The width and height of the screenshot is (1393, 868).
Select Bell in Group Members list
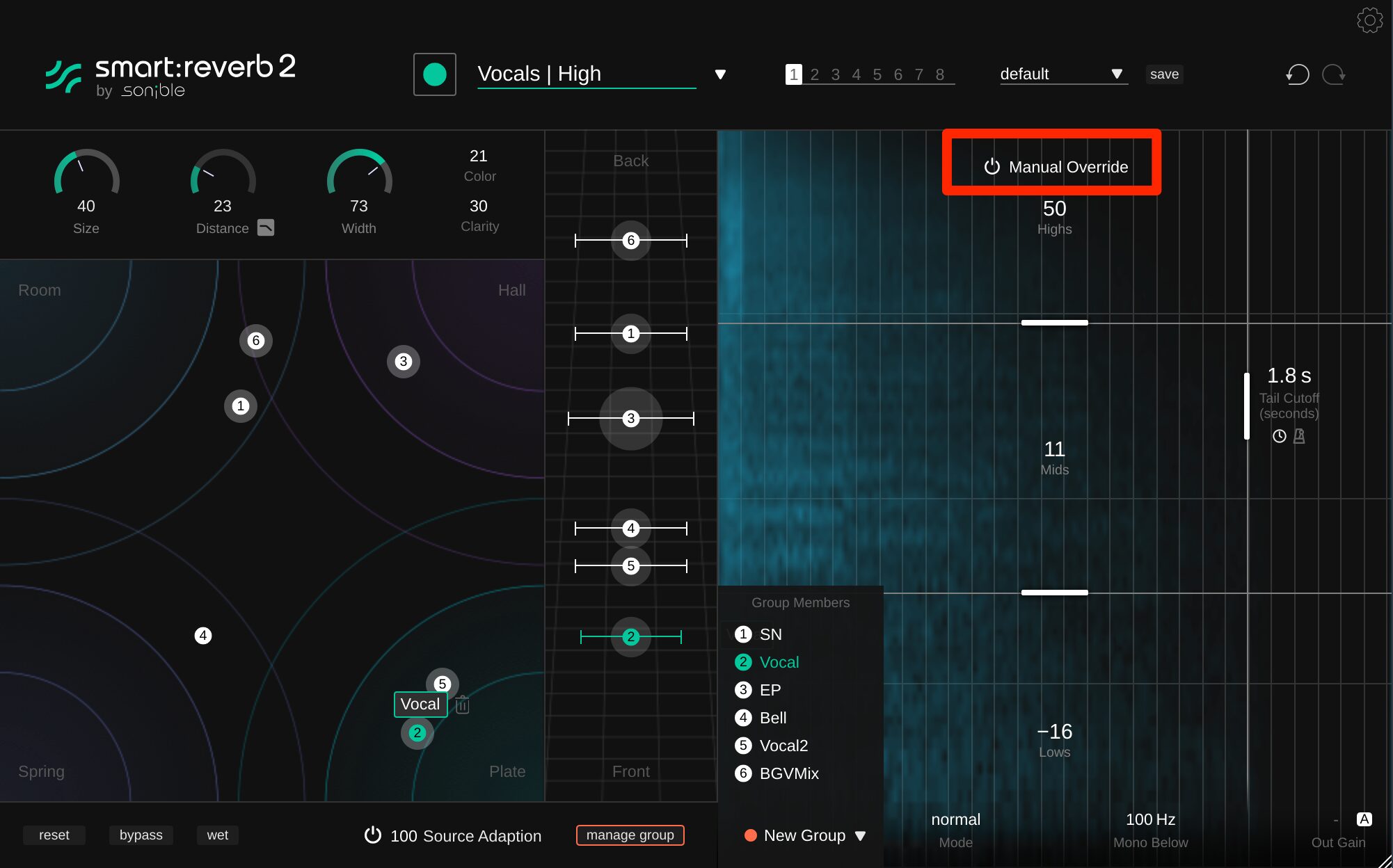click(x=761, y=718)
